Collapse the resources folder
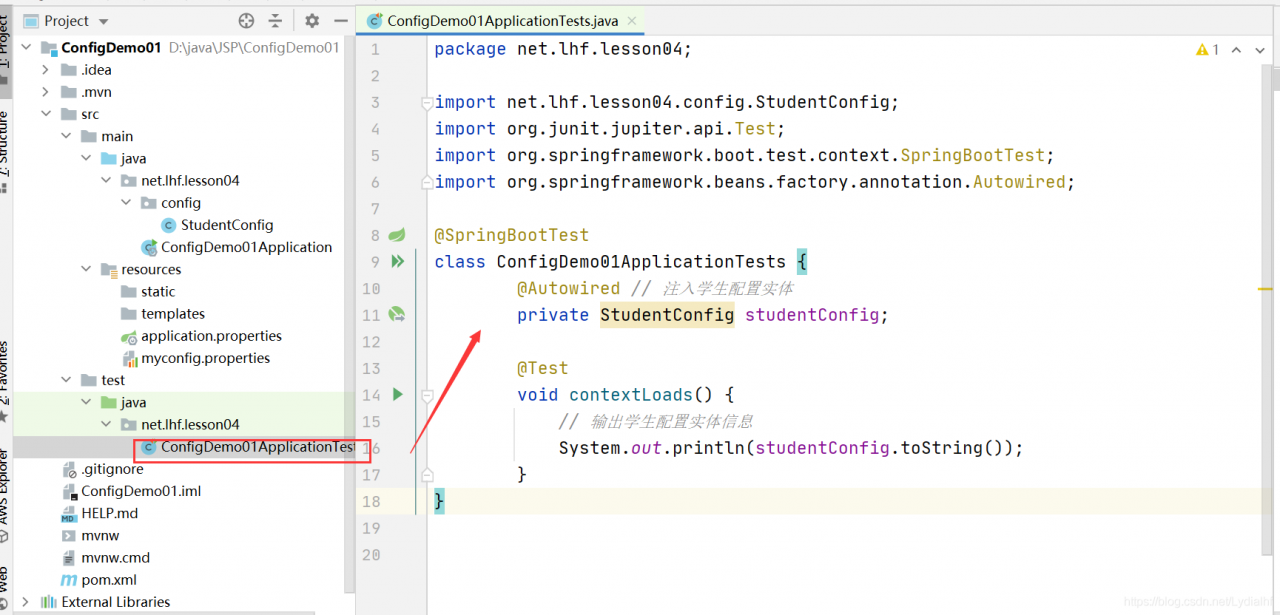 (x=85, y=269)
